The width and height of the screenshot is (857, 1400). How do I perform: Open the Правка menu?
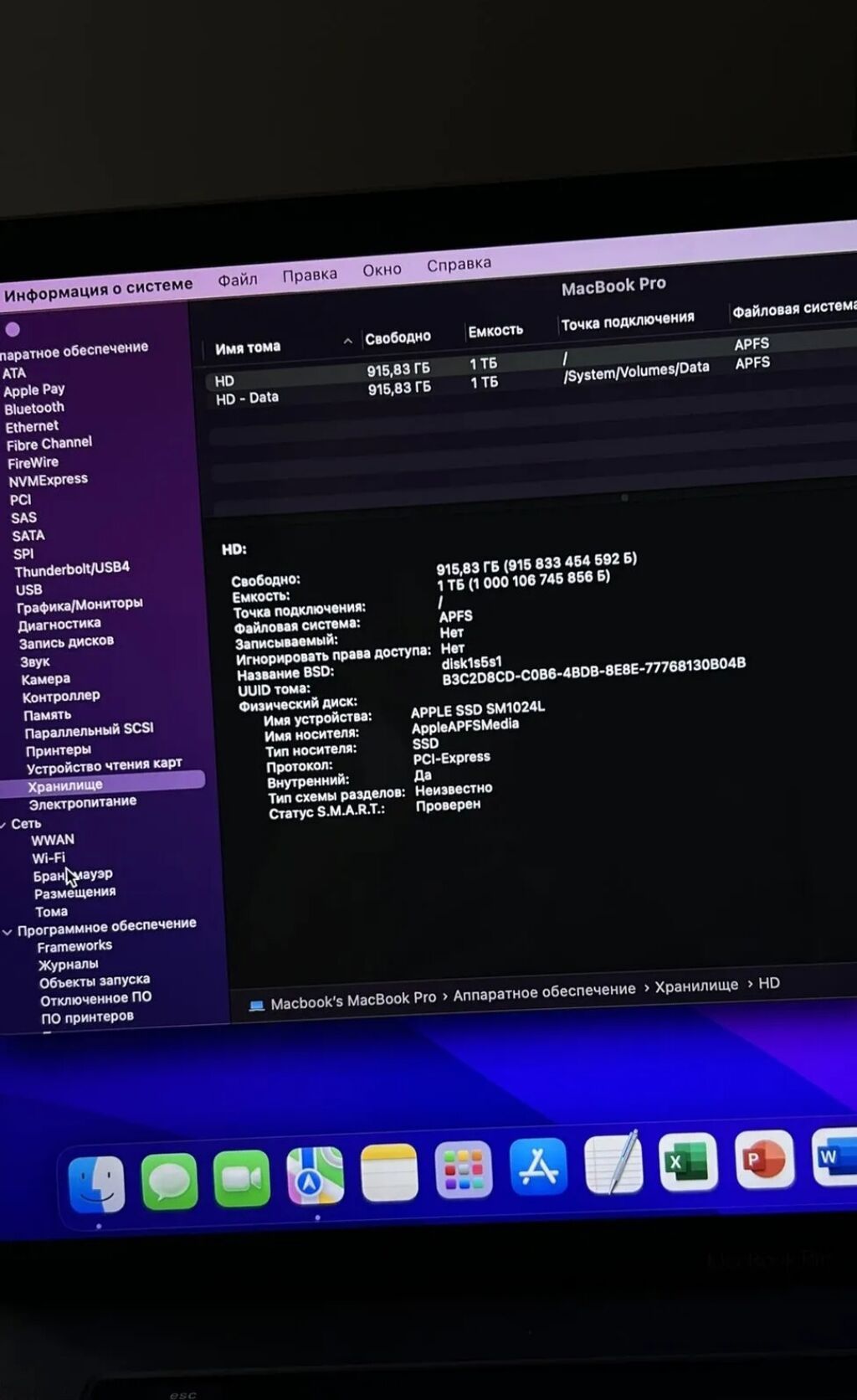pos(310,274)
